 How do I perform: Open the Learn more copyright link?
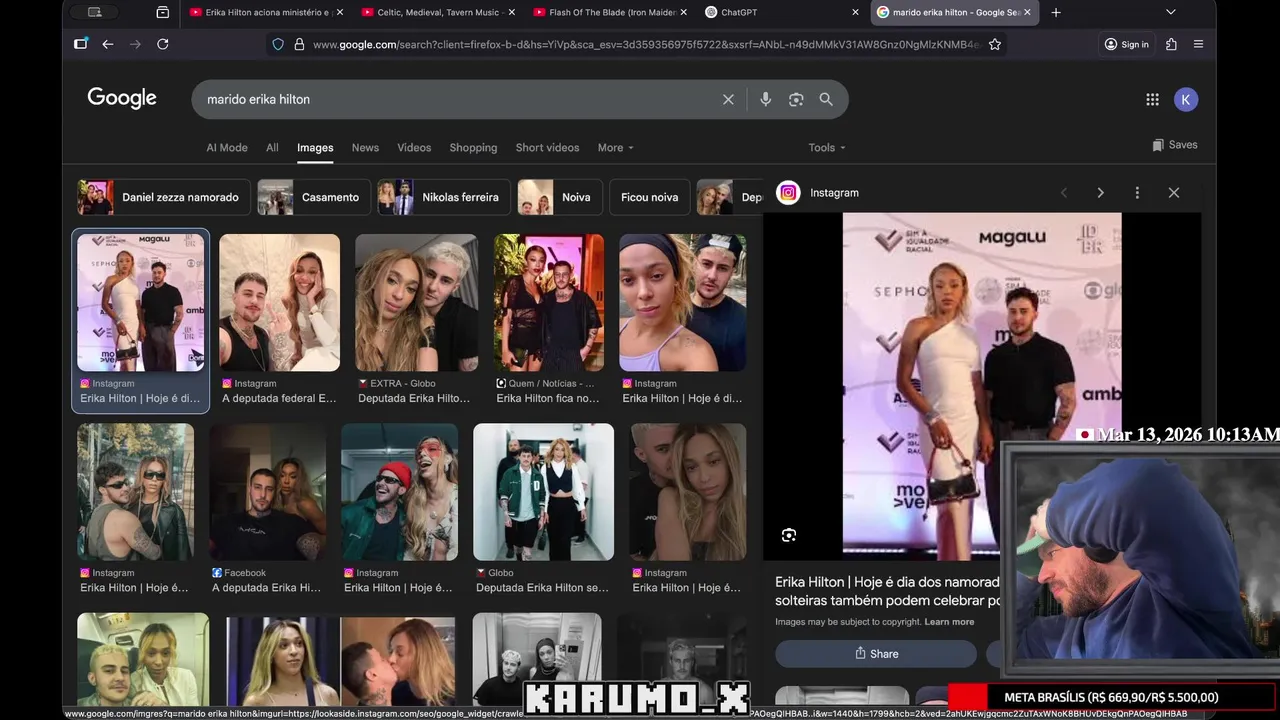[949, 622]
